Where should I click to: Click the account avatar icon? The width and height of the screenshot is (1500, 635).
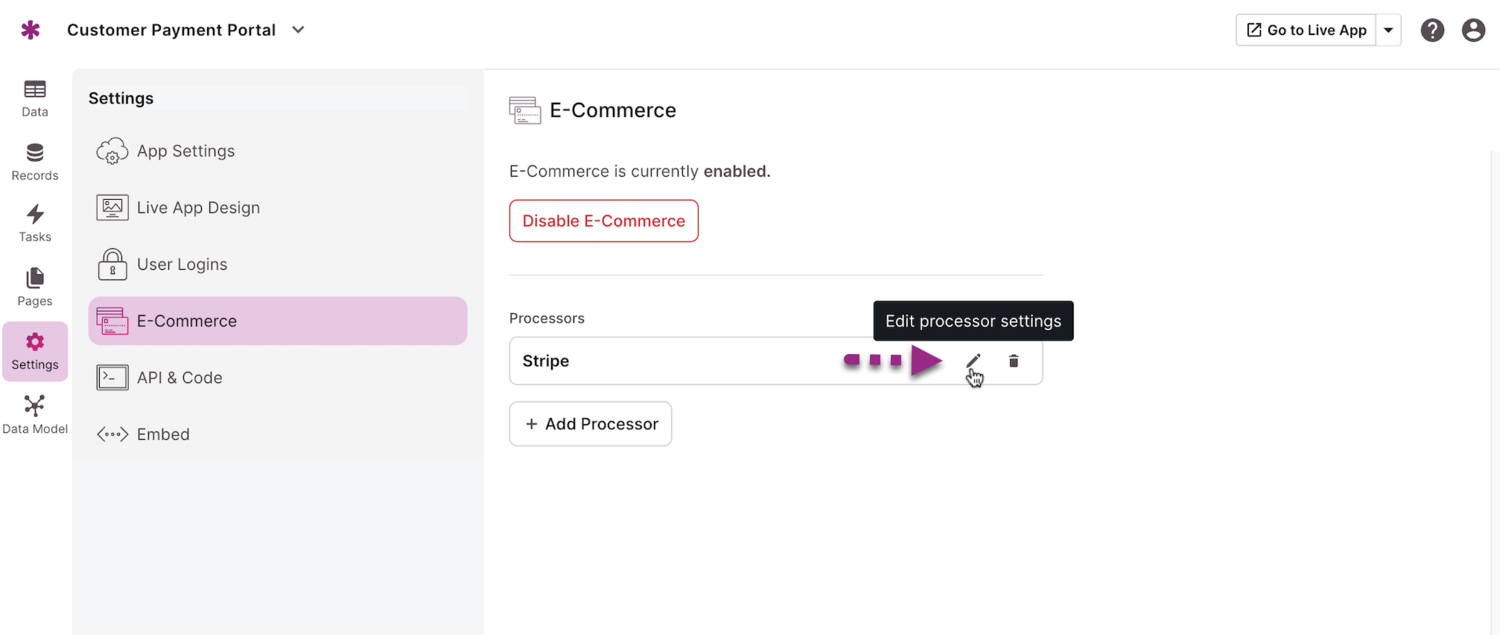pos(1473,30)
